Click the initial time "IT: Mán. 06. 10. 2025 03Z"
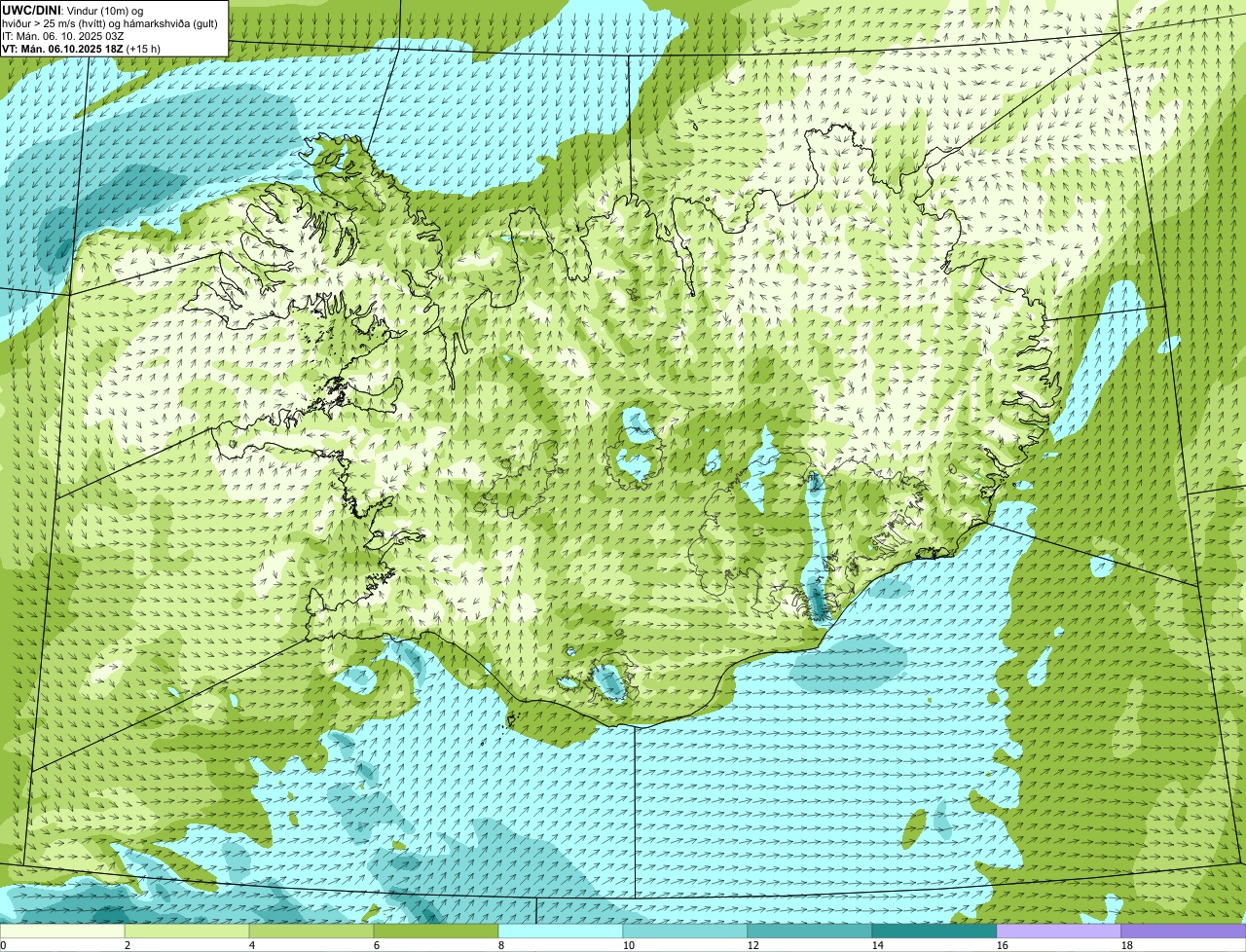Viewport: 1246px width, 952px height. pyautogui.click(x=63, y=36)
